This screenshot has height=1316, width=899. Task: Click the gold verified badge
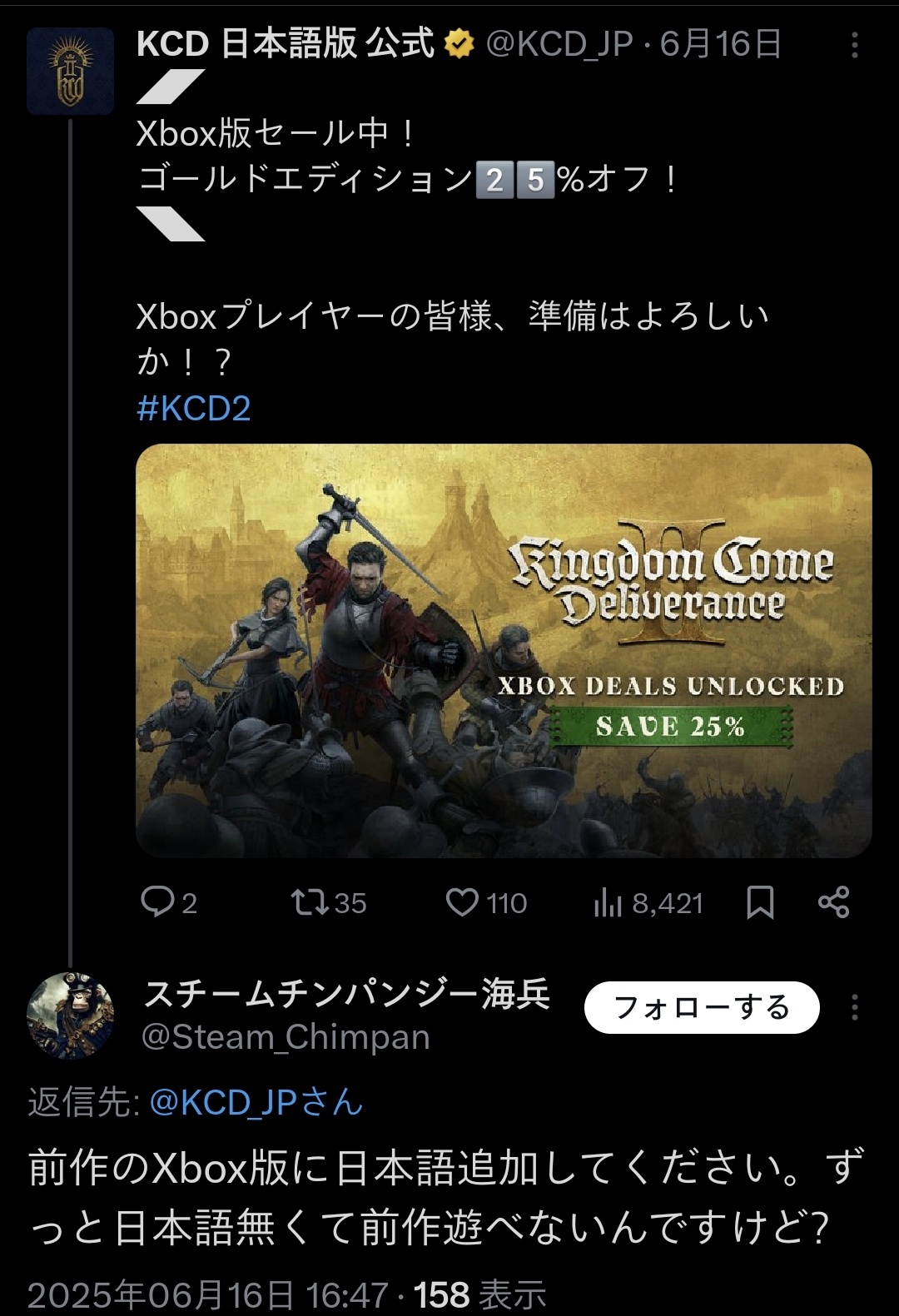tap(459, 44)
